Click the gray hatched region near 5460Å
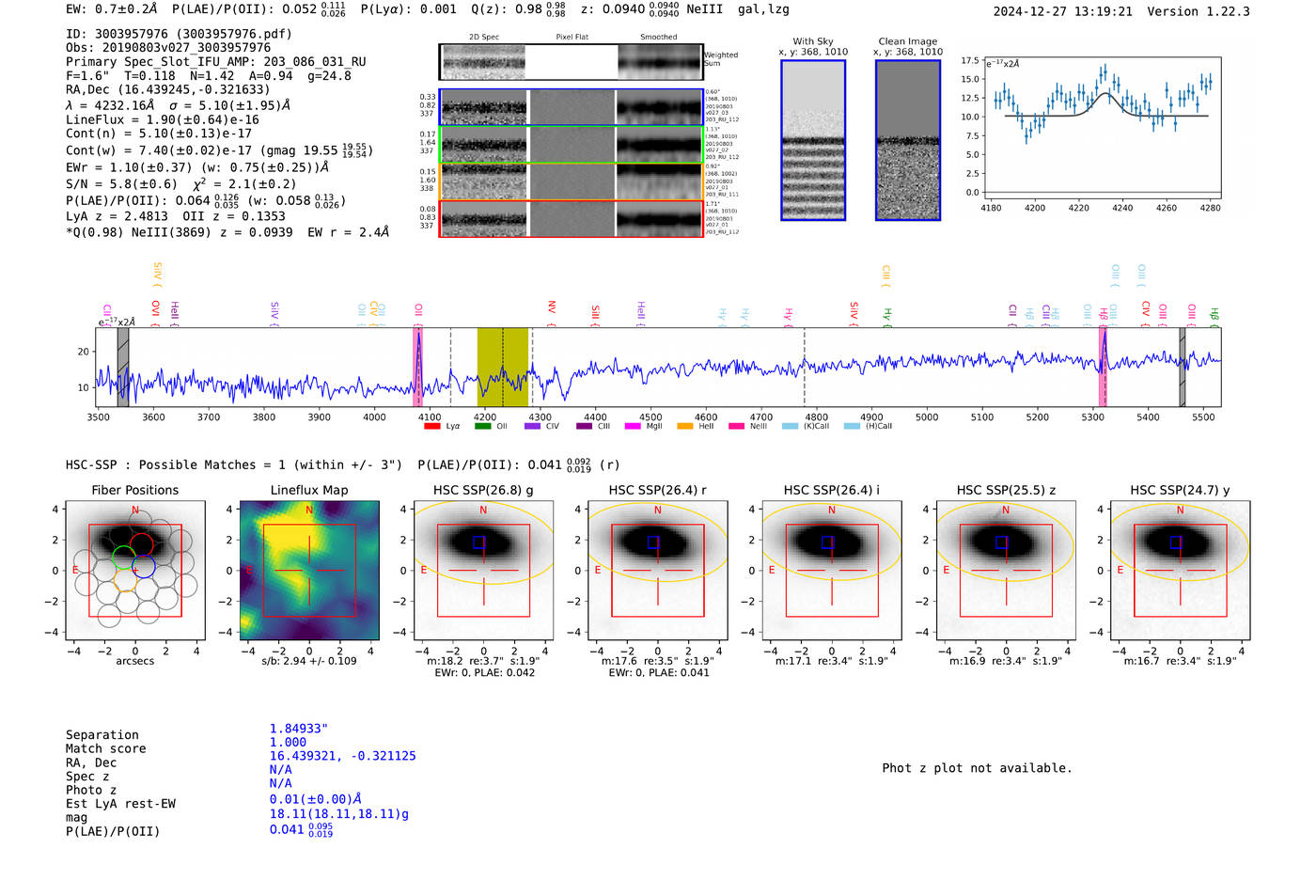Viewport: 1316px width, 896px height. [x=1183, y=368]
